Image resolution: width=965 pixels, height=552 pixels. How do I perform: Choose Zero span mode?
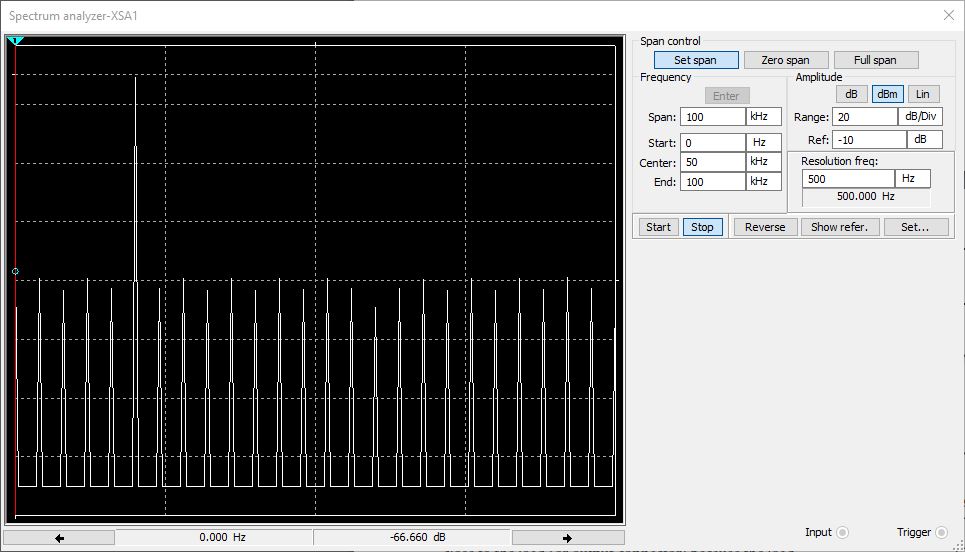(x=785, y=60)
